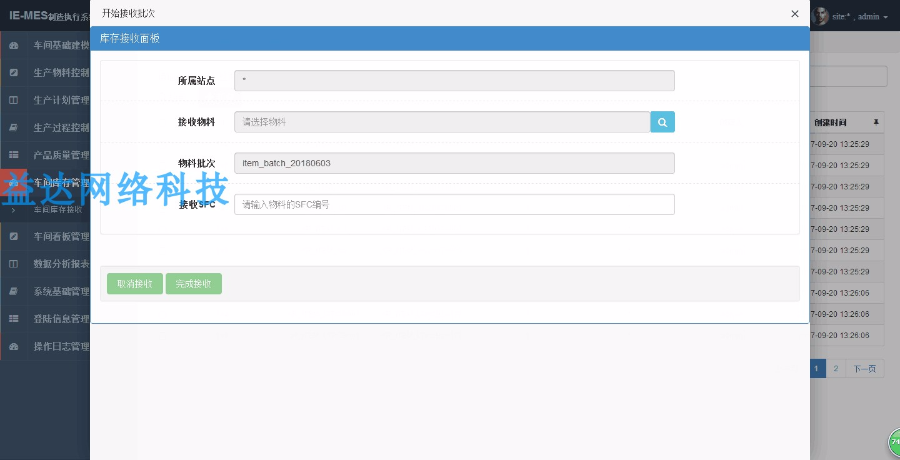
Task: Click the dashboard icon beside 操作日志管理
Action: point(14,346)
